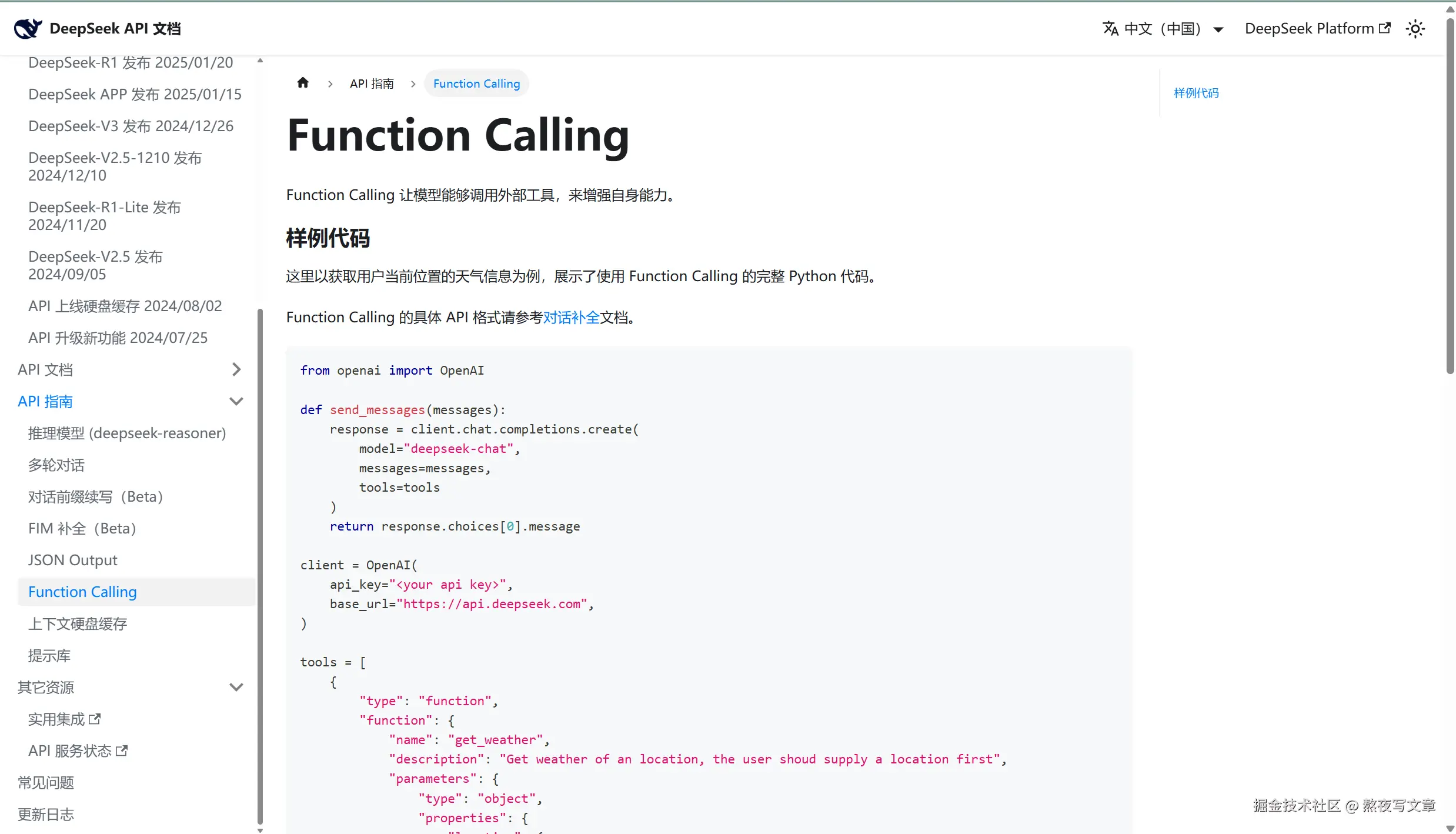
Task: Toggle the light/dark mode sun icon
Action: click(x=1415, y=29)
